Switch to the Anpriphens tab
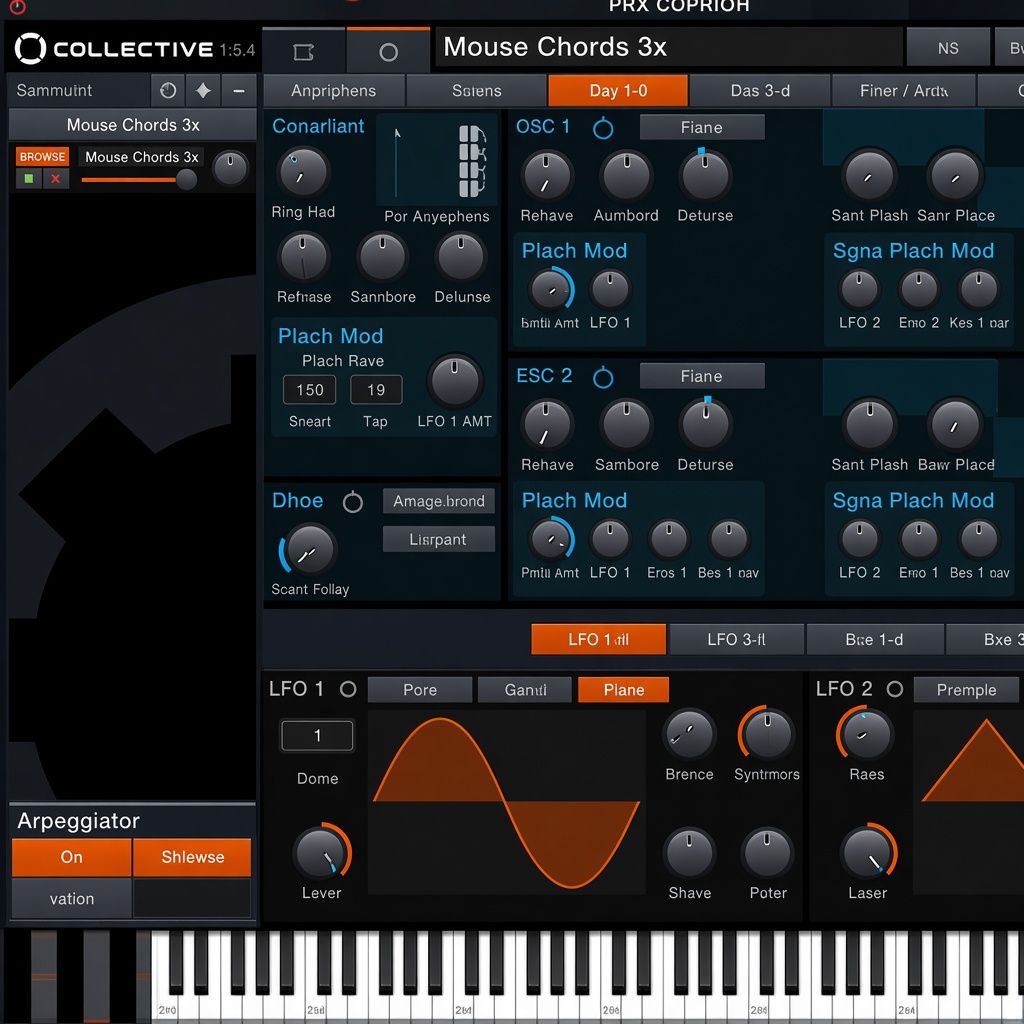Viewport: 1024px width, 1024px height. [x=334, y=91]
